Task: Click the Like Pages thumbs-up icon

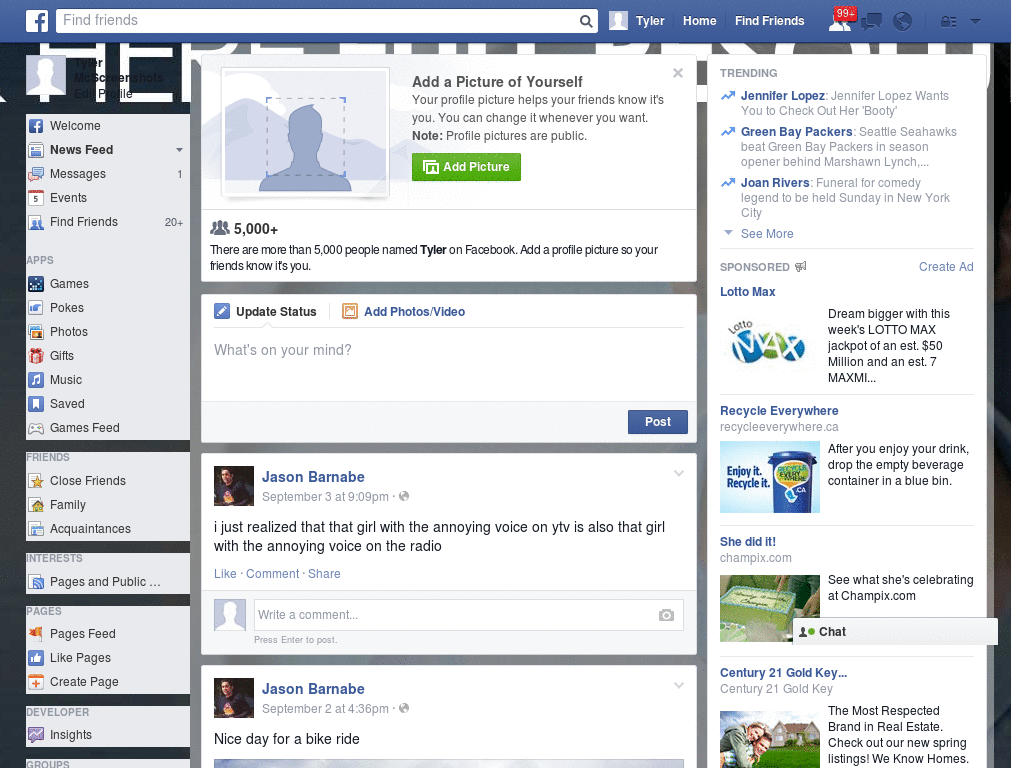Action: [36, 658]
